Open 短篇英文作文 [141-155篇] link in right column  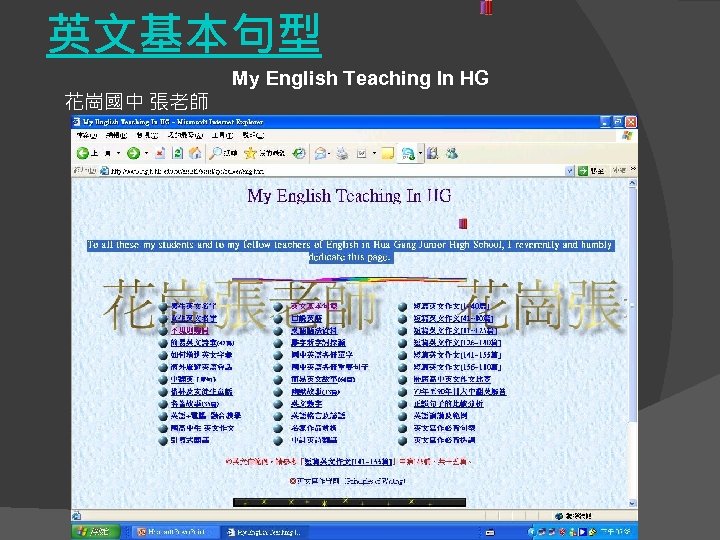(x=457, y=355)
